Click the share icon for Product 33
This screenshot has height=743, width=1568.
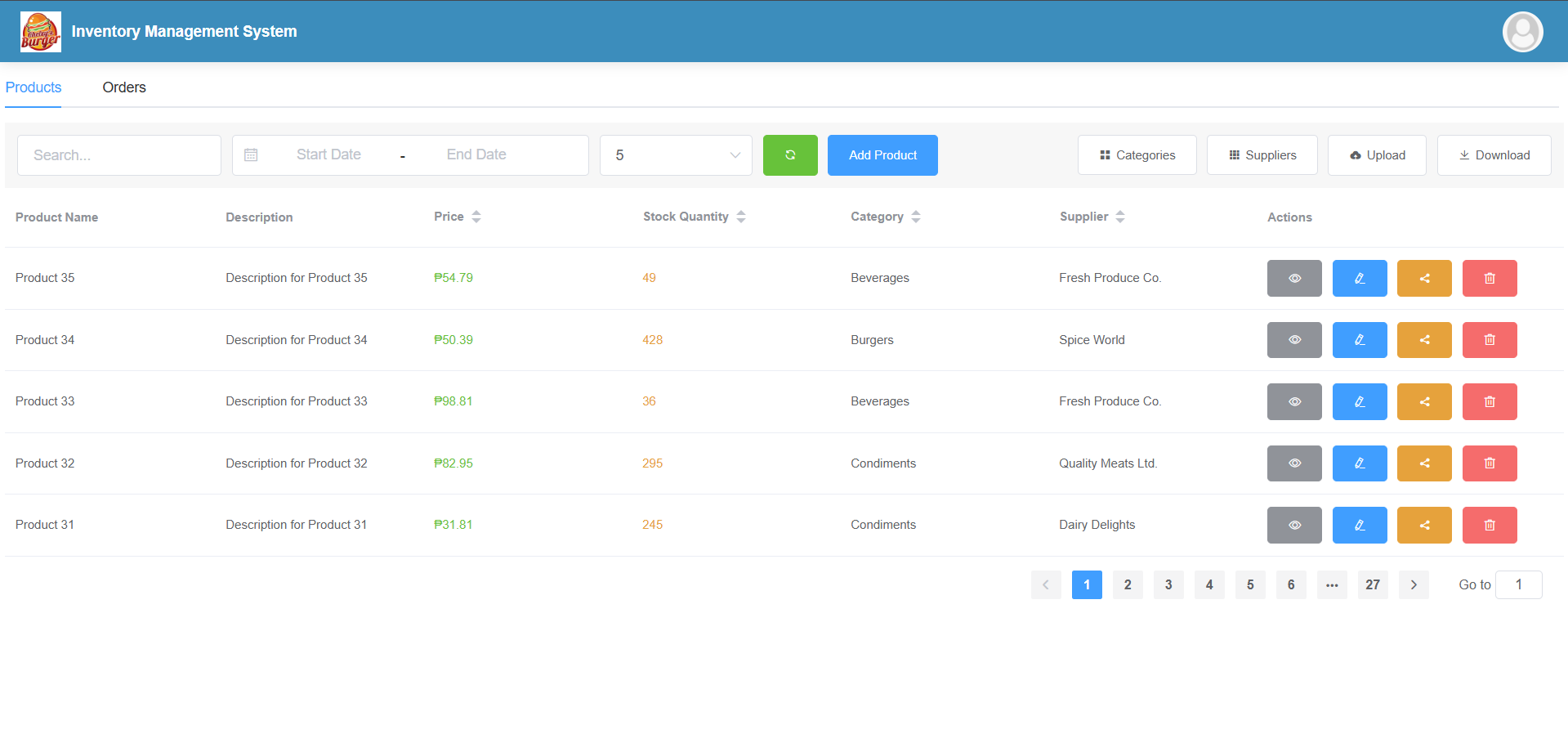tap(1423, 401)
